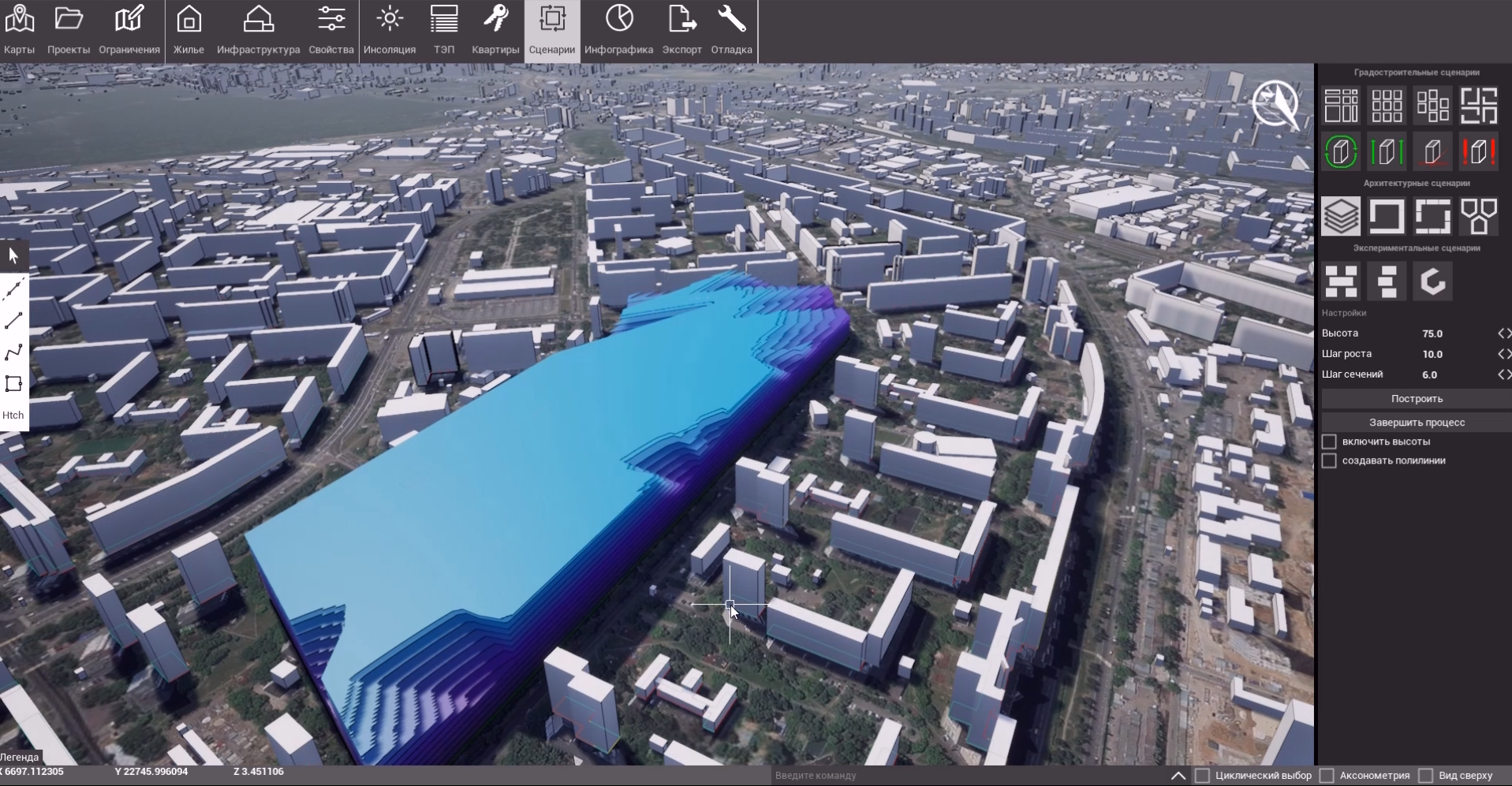This screenshot has width=1512, height=786.
Task: Click the red exclamation building scenario icon
Action: tap(1479, 151)
